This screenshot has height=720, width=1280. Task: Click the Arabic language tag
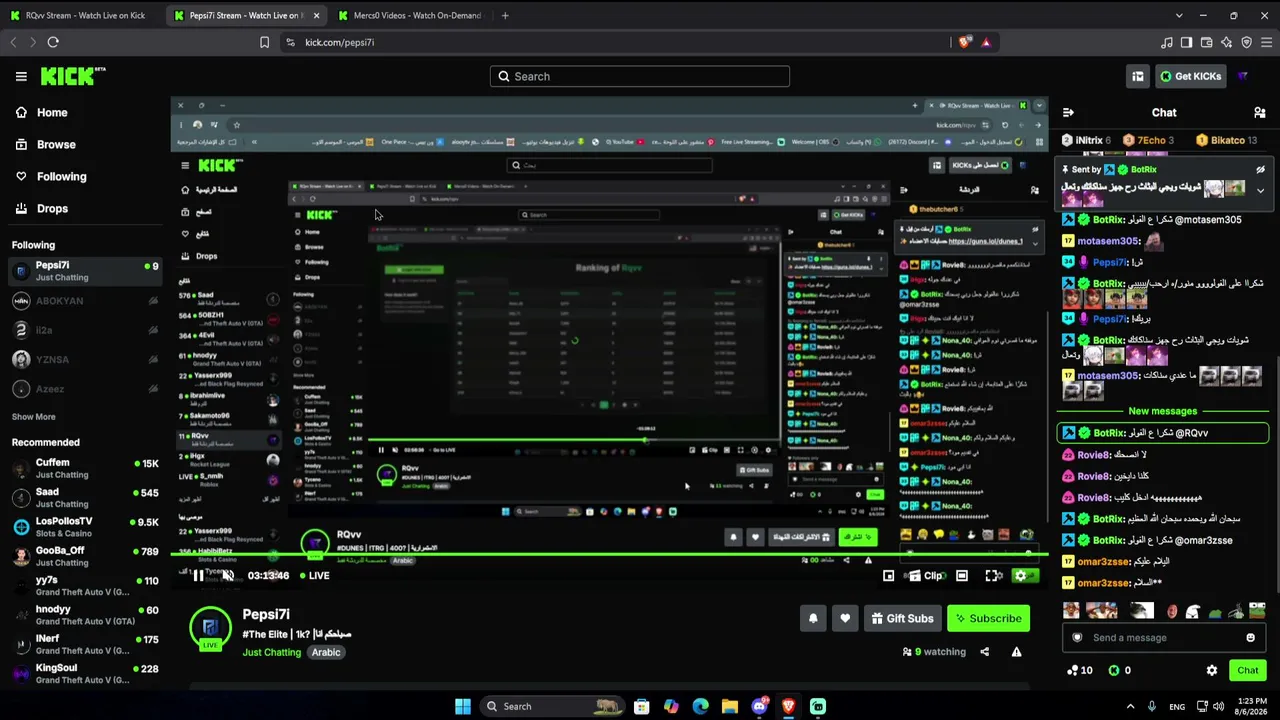[x=326, y=653]
